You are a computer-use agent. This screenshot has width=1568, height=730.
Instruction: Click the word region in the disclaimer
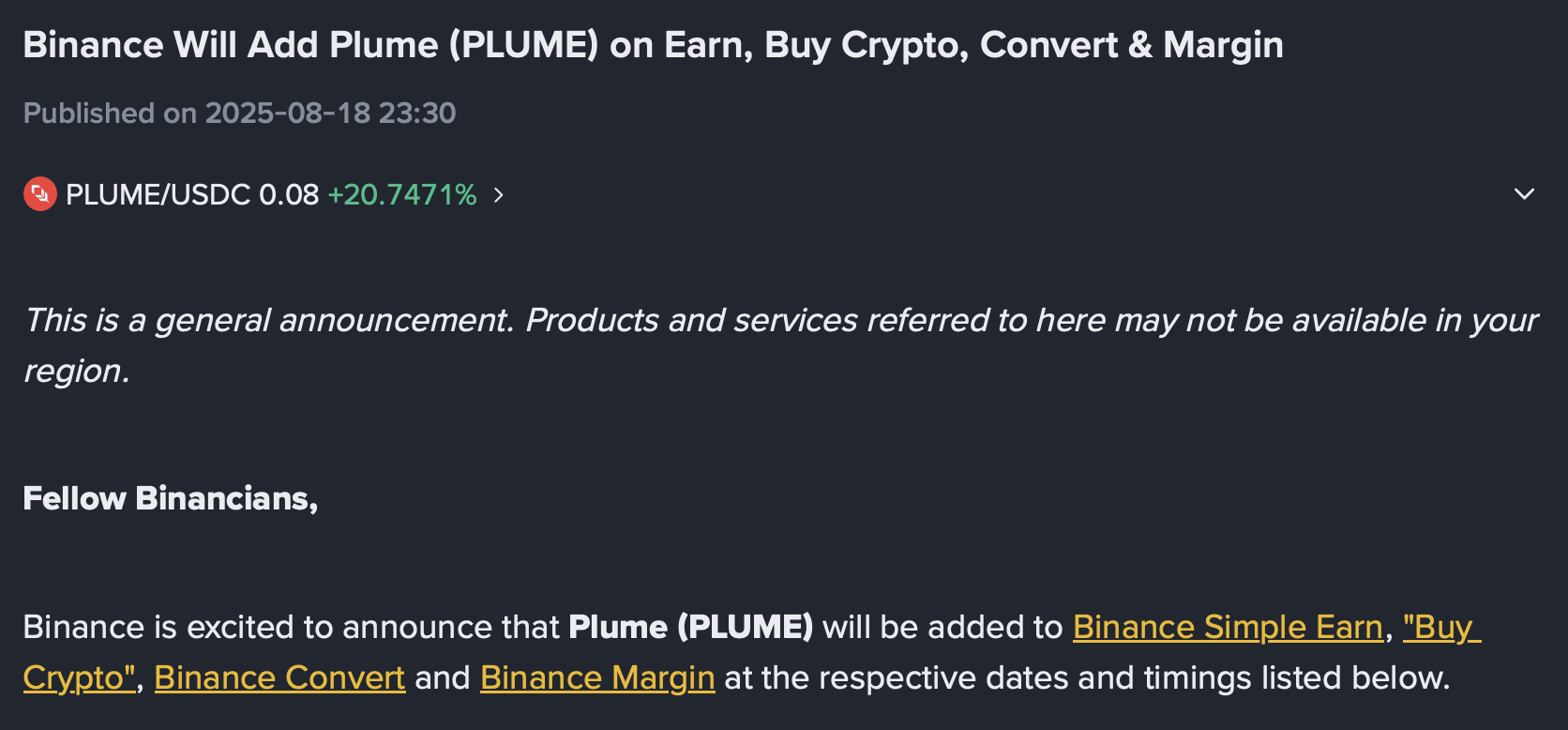click(76, 372)
